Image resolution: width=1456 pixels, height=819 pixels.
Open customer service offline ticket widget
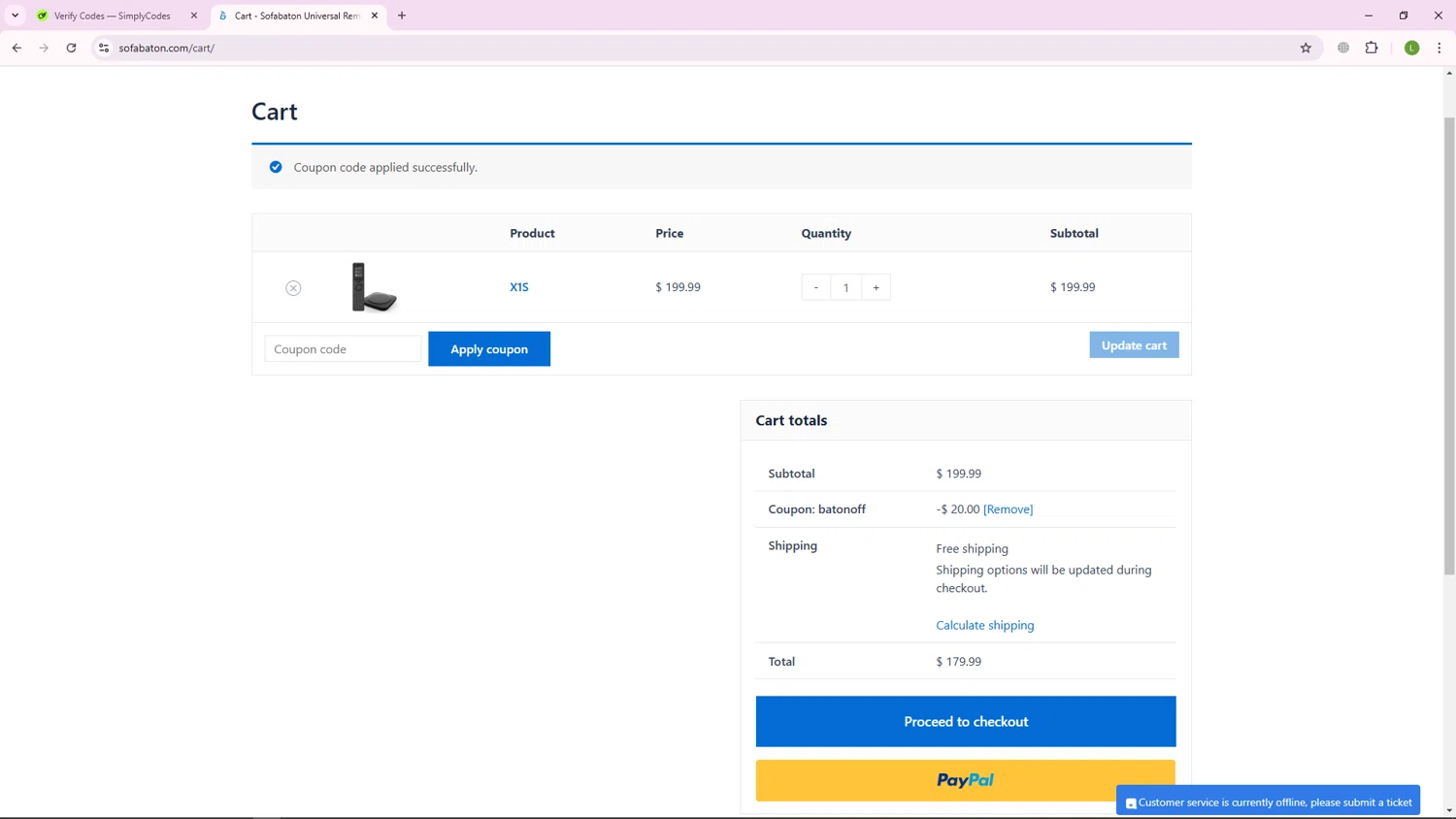(1268, 803)
